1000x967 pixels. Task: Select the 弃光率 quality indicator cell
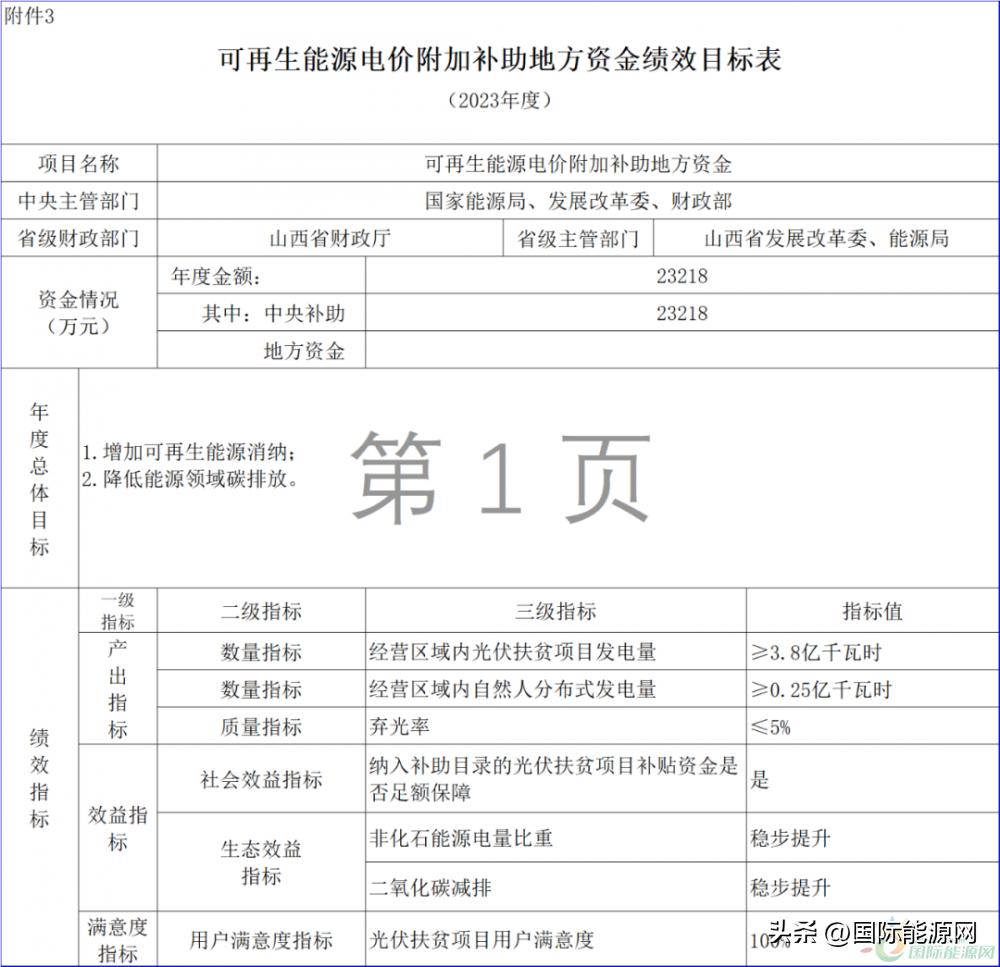(x=390, y=727)
